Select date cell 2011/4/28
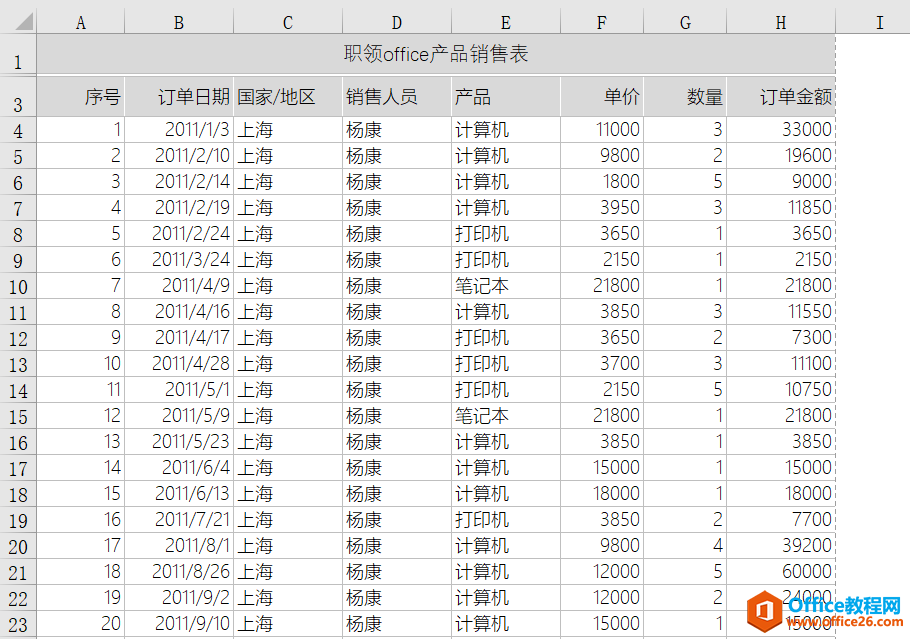Image resolution: width=910 pixels, height=639 pixels. 179,363
